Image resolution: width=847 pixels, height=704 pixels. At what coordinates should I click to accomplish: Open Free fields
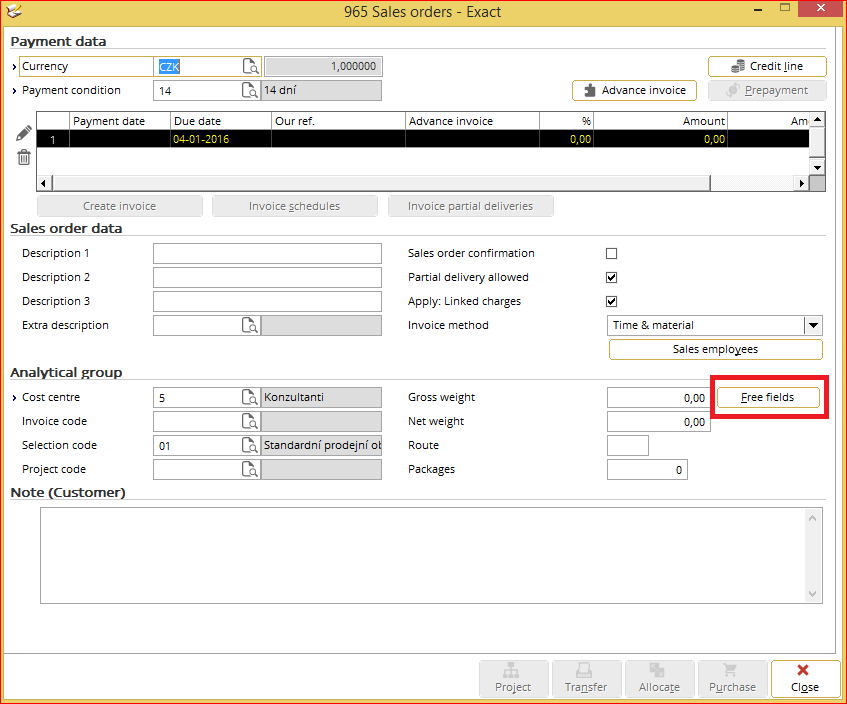[x=768, y=398]
